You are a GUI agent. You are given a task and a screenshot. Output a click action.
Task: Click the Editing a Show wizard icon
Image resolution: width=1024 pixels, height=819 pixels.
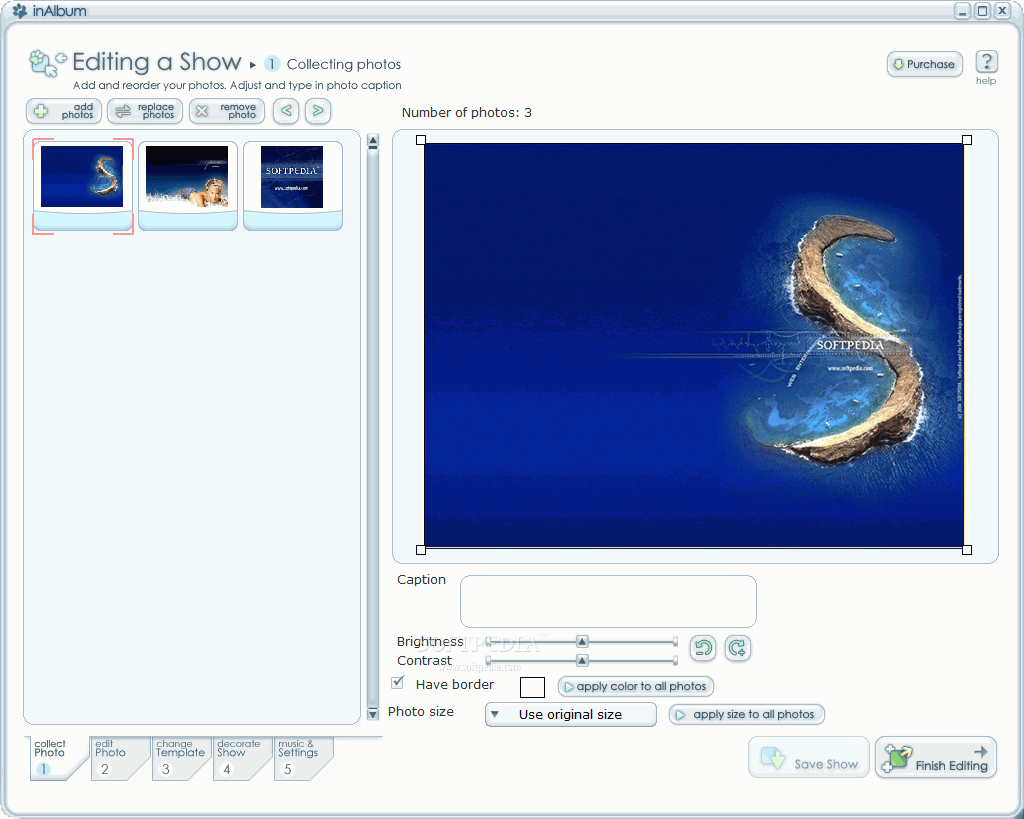click(48, 63)
